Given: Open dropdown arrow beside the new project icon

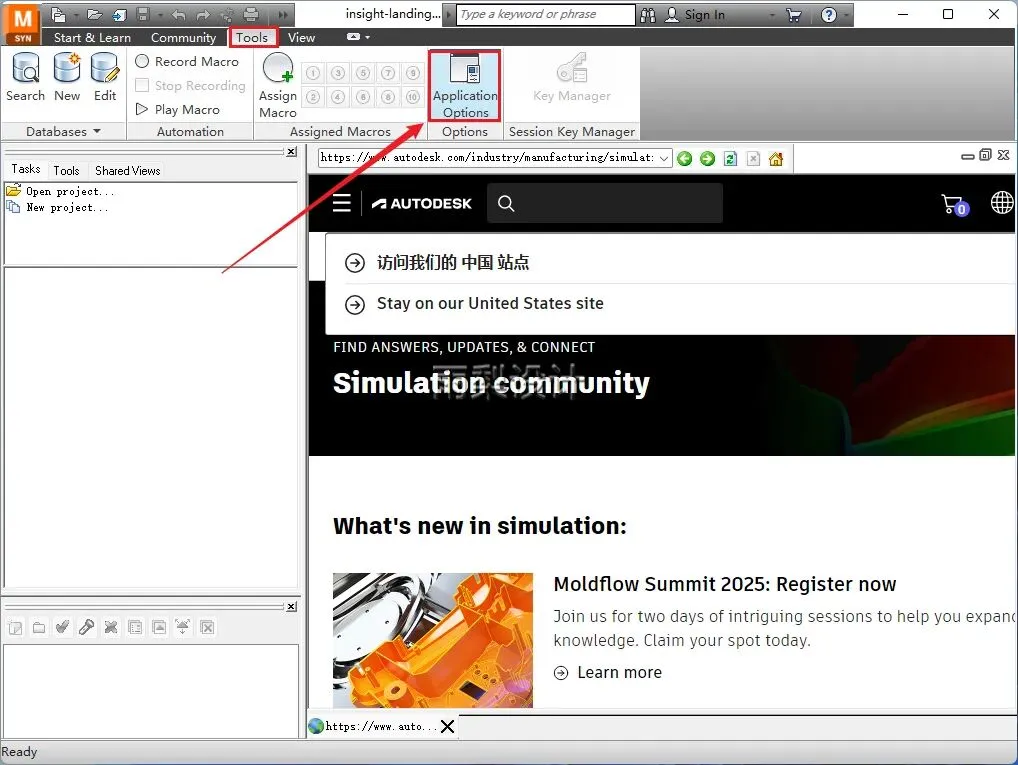Looking at the screenshot, I should pos(75,14).
